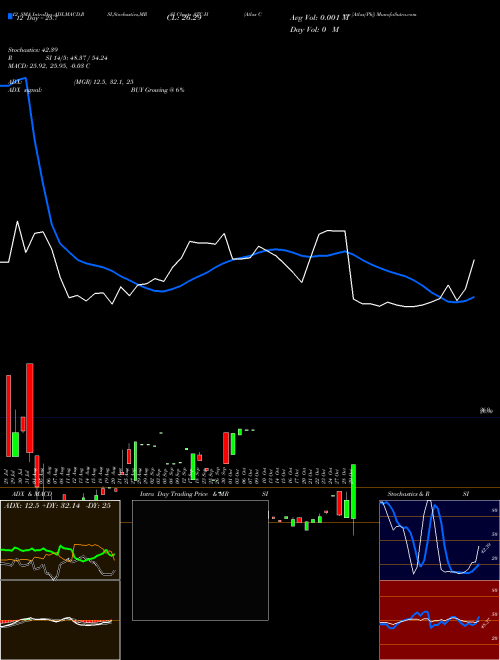
Task: Click the SI 14/3: 48.37 / 54.24 value
Action: (77, 58)
